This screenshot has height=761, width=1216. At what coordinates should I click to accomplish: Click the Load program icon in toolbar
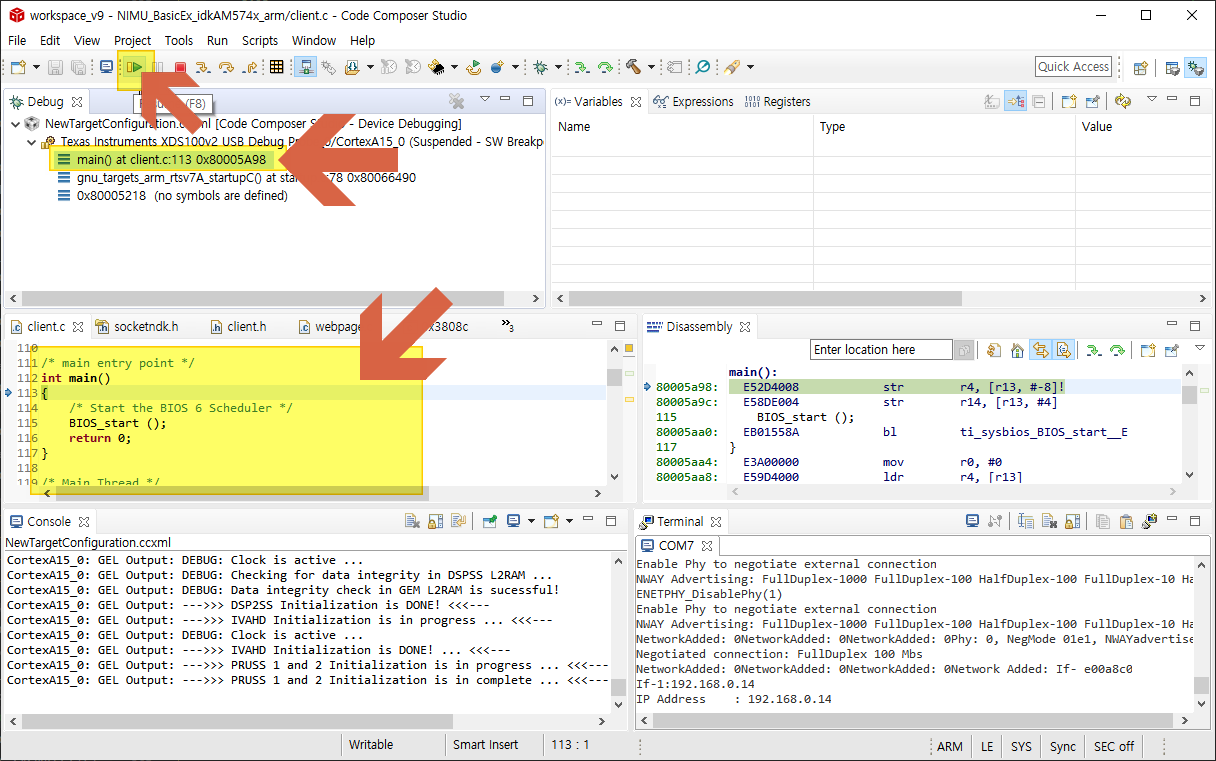(x=352, y=67)
